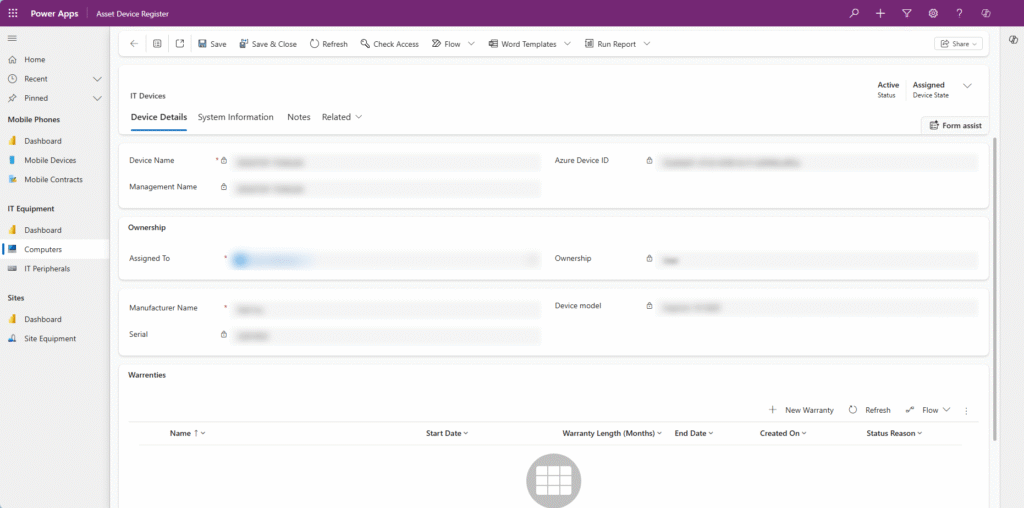Switch to the Notes tab
This screenshot has height=508, width=1024.
[x=298, y=117]
